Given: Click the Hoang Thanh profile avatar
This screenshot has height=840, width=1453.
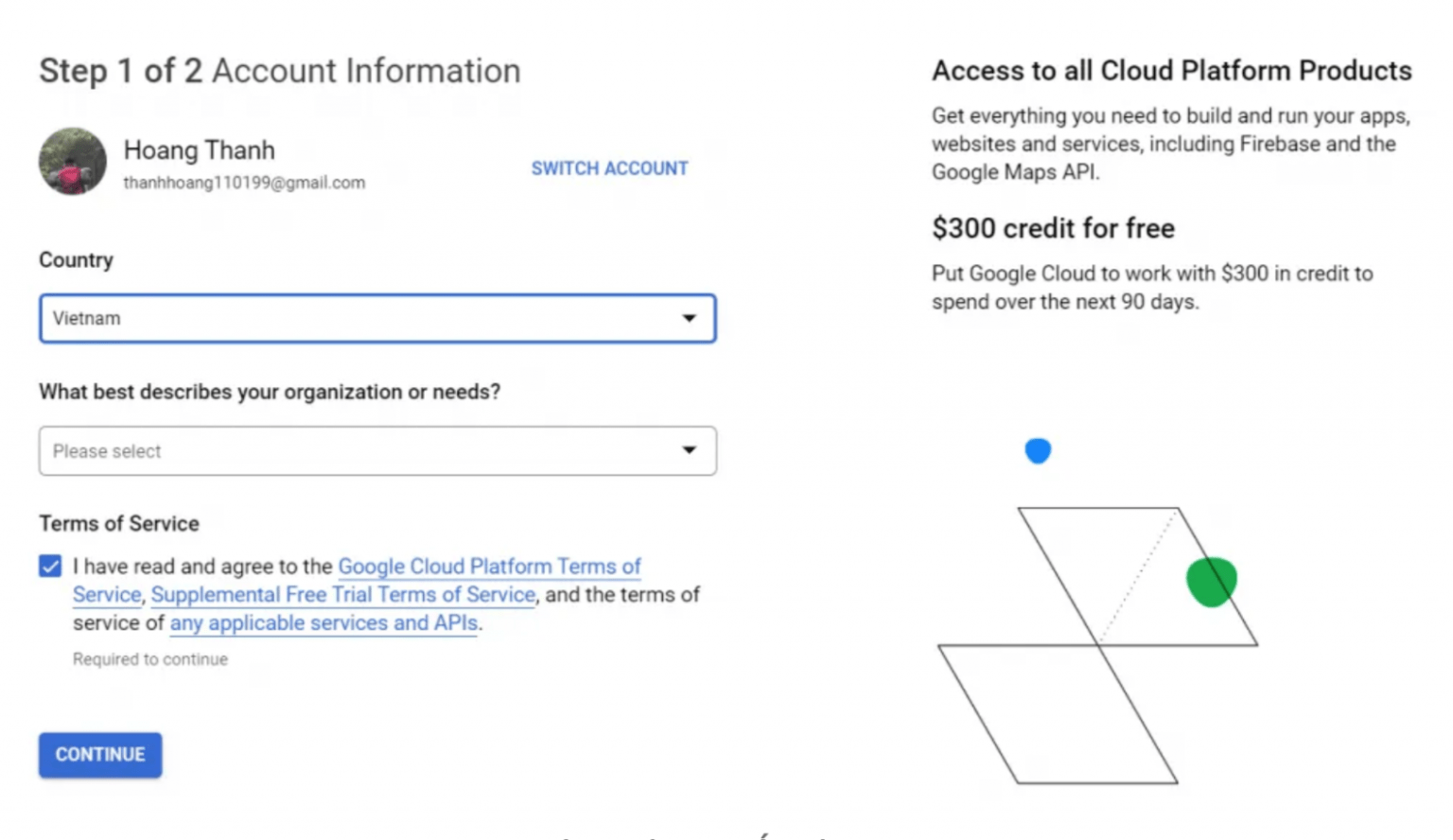Looking at the screenshot, I should point(71,162).
